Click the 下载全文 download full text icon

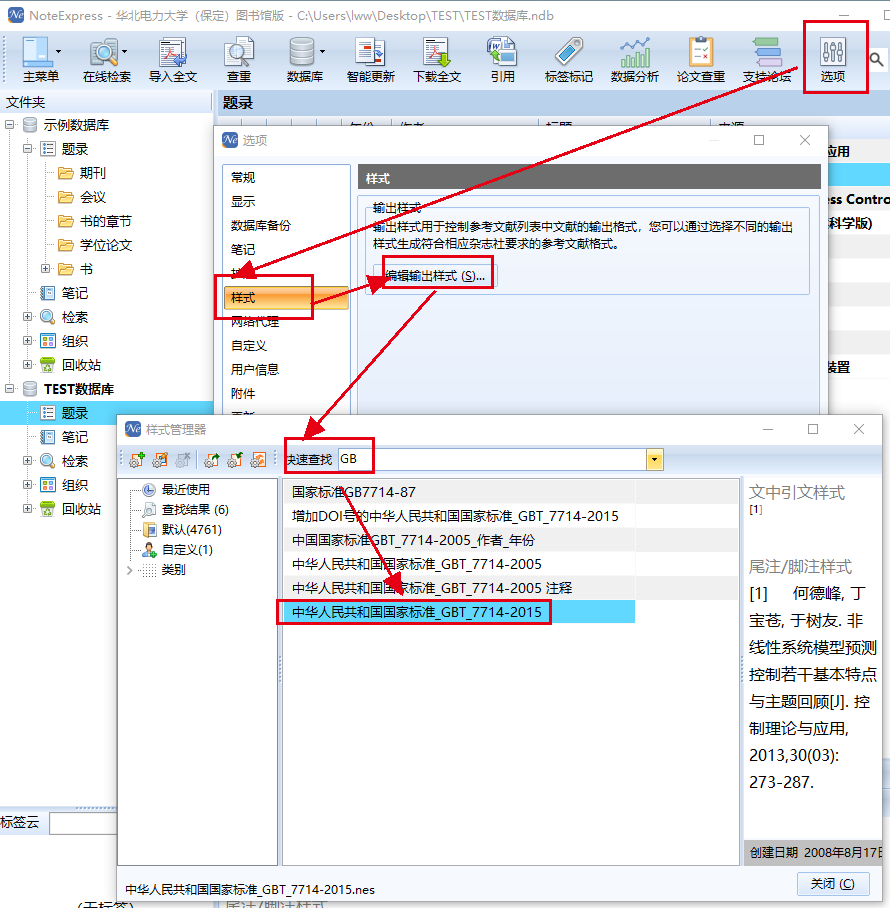click(x=437, y=52)
